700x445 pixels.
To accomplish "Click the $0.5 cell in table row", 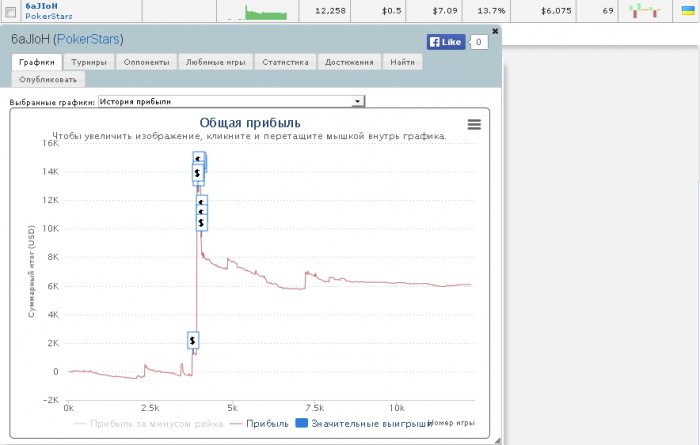I will (x=391, y=11).
